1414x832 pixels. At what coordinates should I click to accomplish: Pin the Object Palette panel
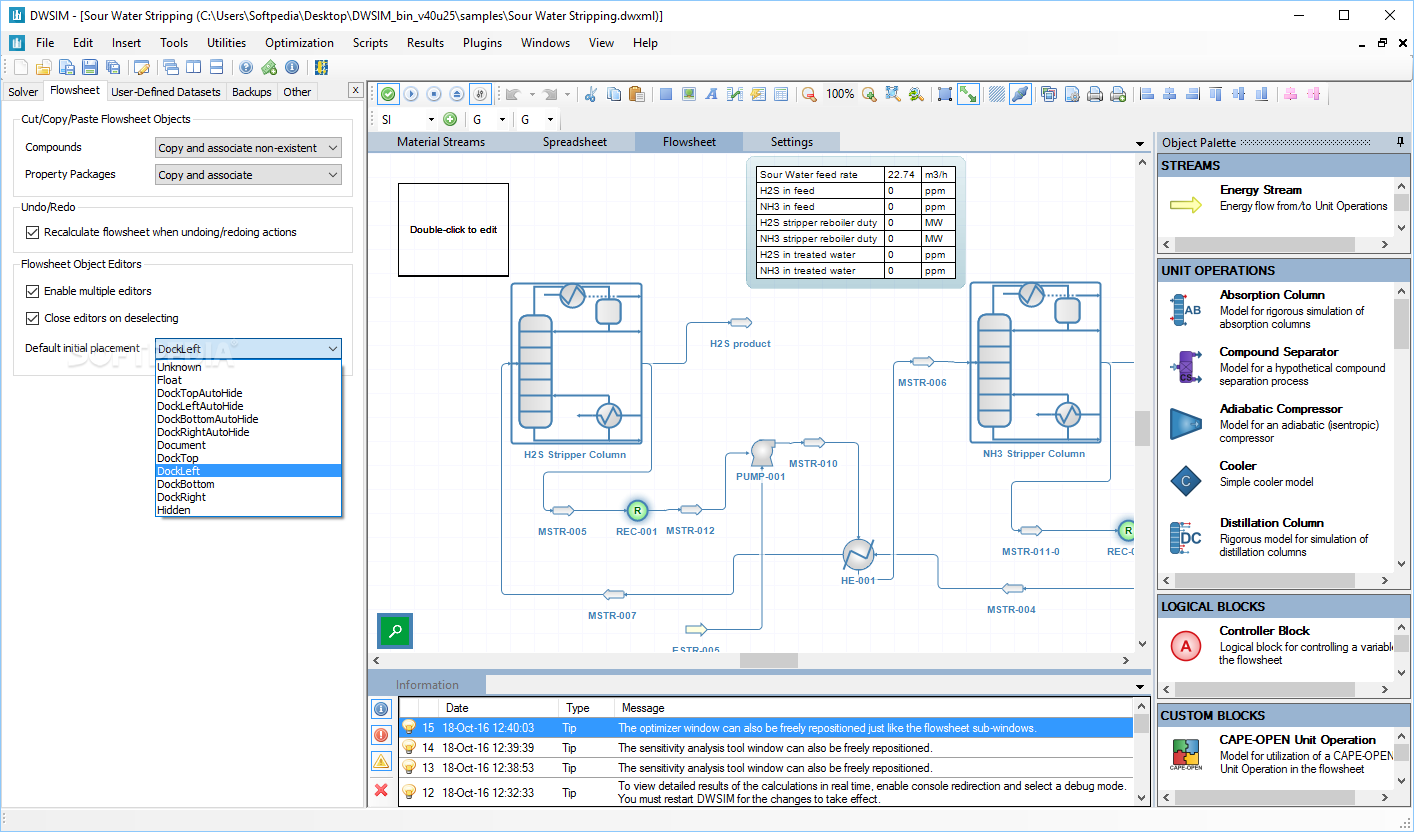(x=1400, y=142)
